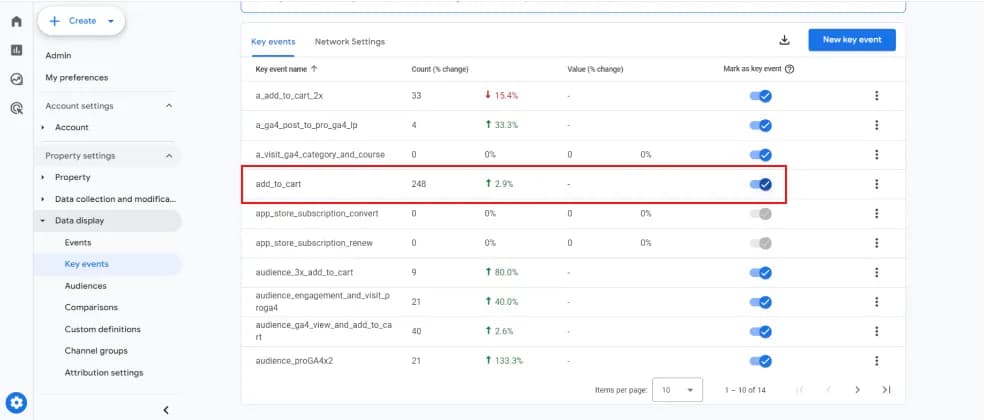Sort by Key event name arrow

coord(314,69)
